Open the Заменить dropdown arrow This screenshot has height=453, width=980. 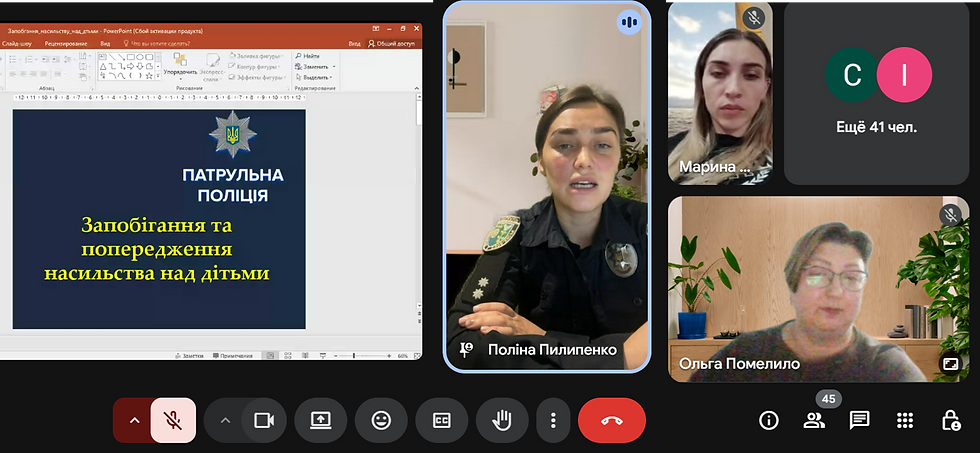coord(334,67)
